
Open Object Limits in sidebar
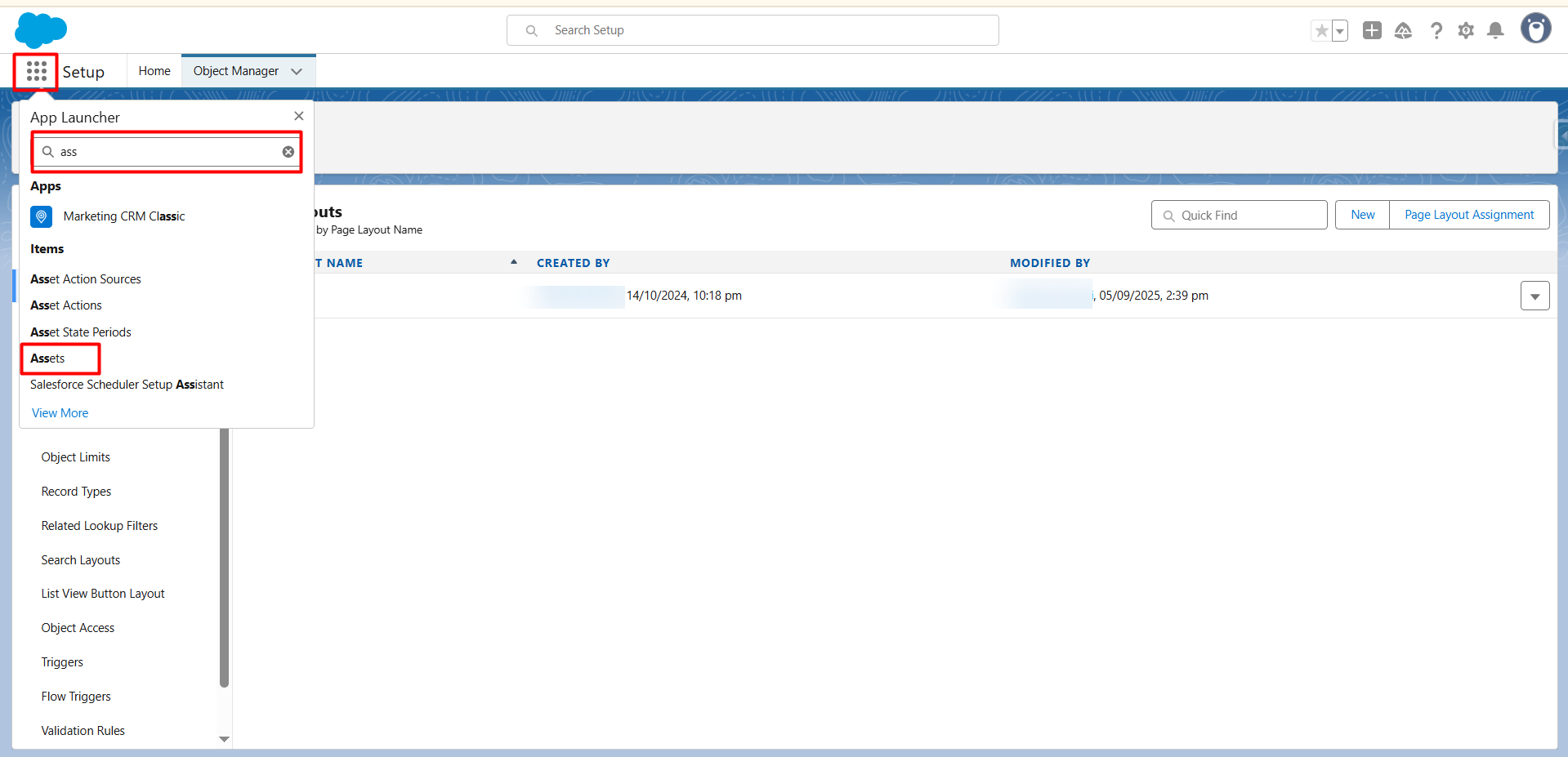click(76, 457)
